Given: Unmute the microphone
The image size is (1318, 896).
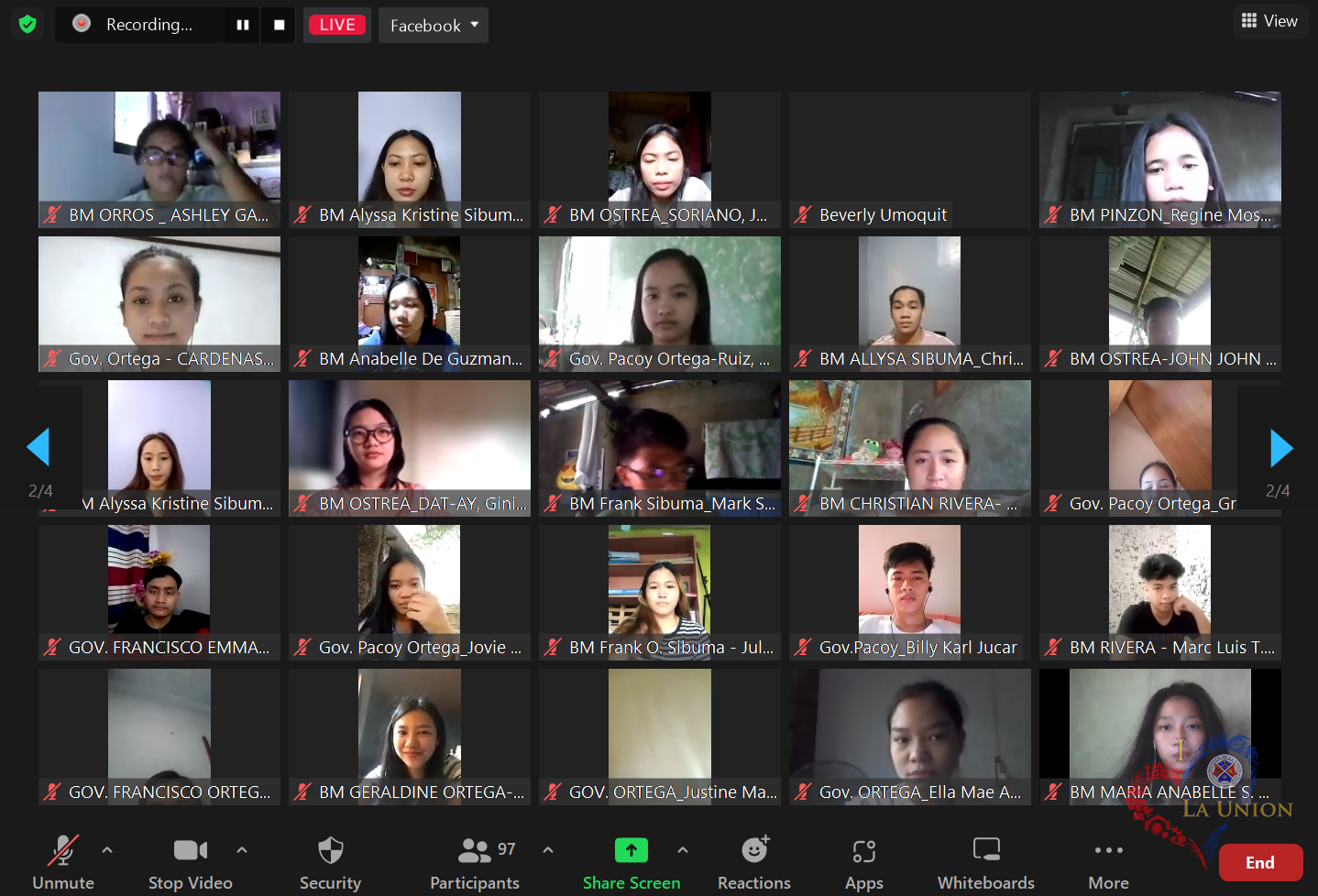Looking at the screenshot, I should coord(63,862).
